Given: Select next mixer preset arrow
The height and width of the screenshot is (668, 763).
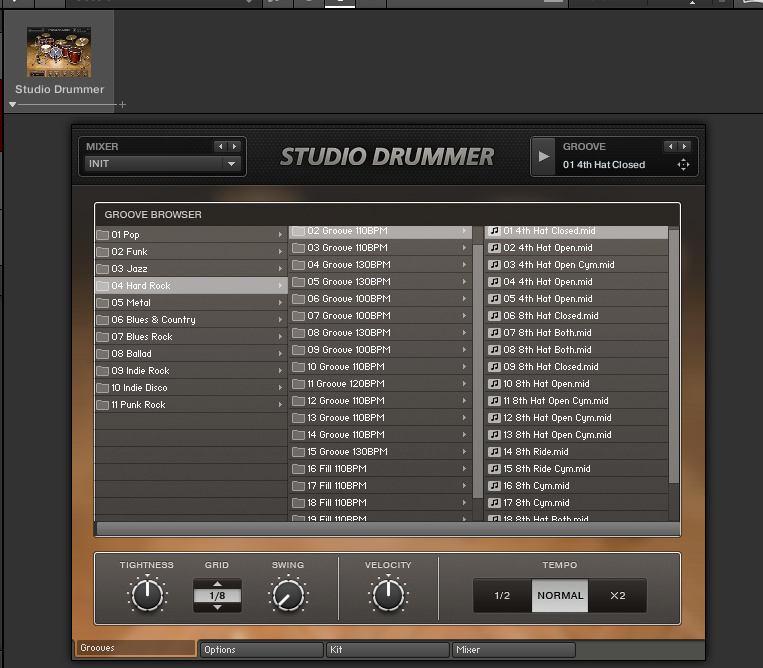Looking at the screenshot, I should click(x=234, y=146).
